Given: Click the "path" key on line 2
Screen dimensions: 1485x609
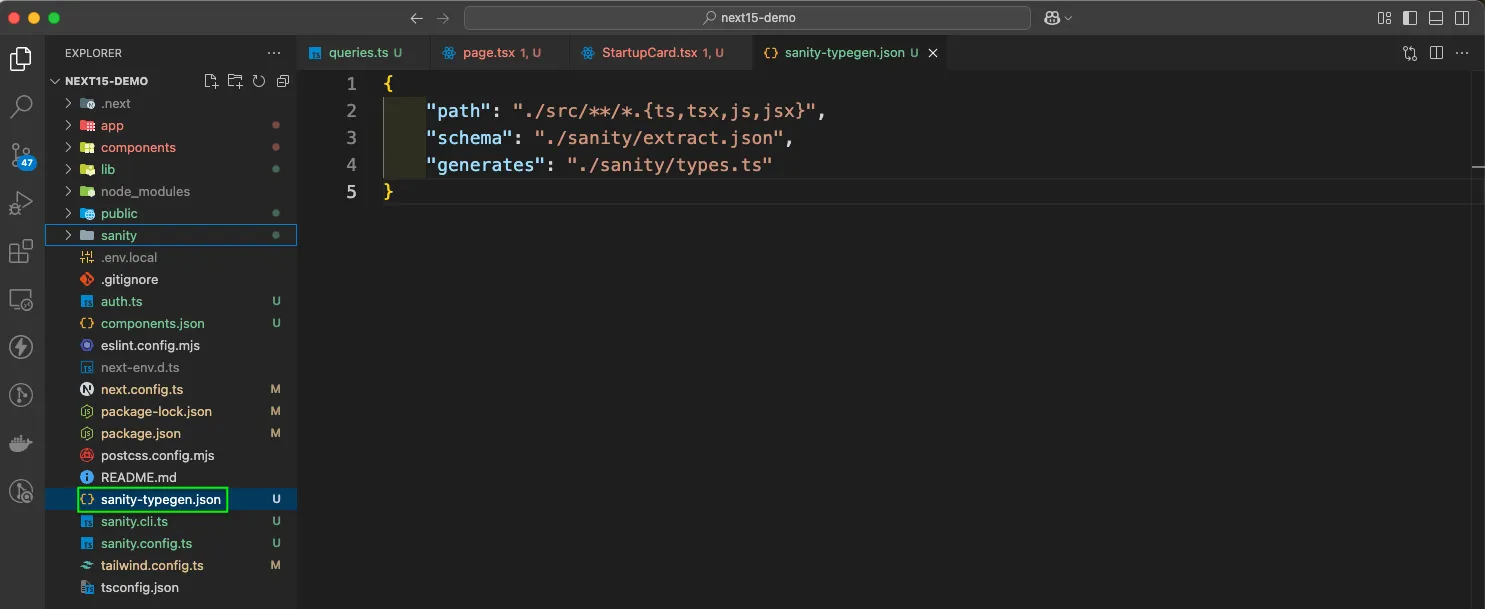Looking at the screenshot, I should [x=459, y=110].
